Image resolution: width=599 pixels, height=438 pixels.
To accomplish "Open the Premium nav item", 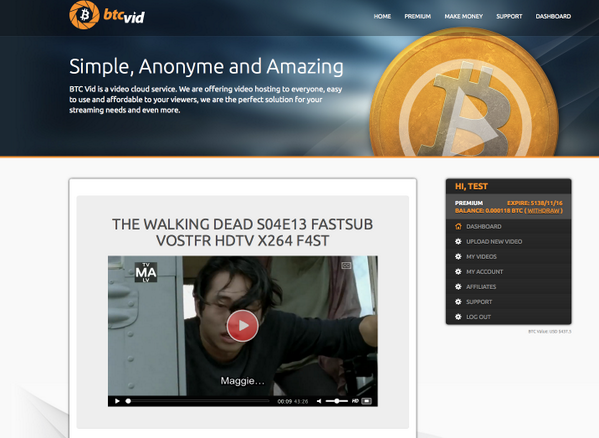I will click(418, 16).
